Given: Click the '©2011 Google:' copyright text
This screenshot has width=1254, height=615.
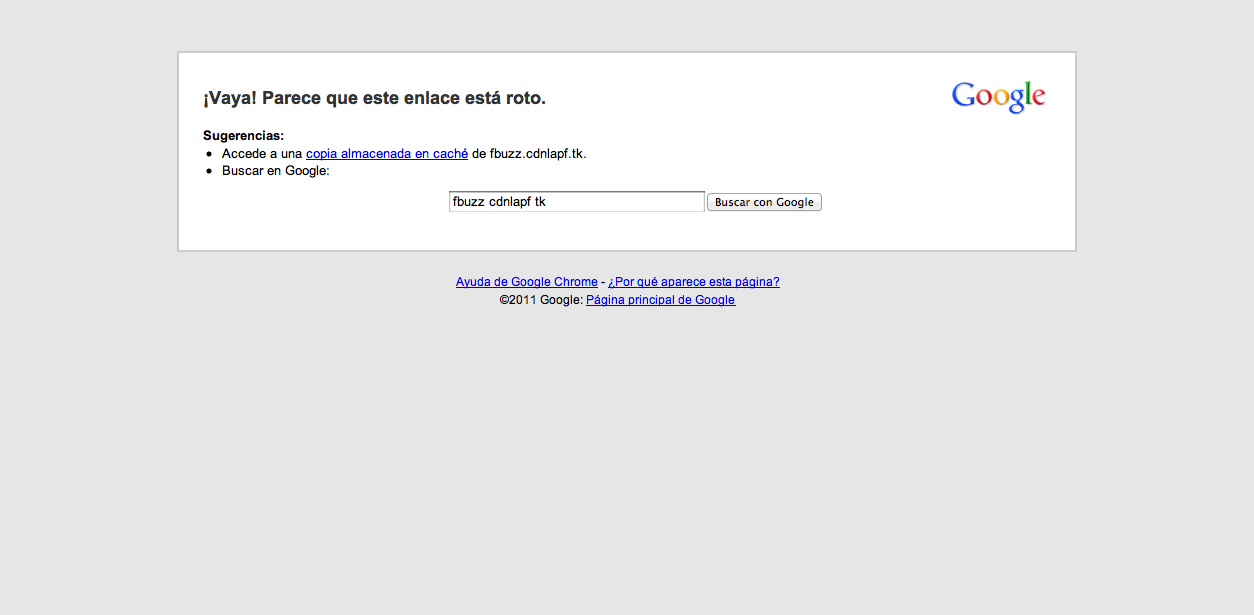Looking at the screenshot, I should (541, 300).
